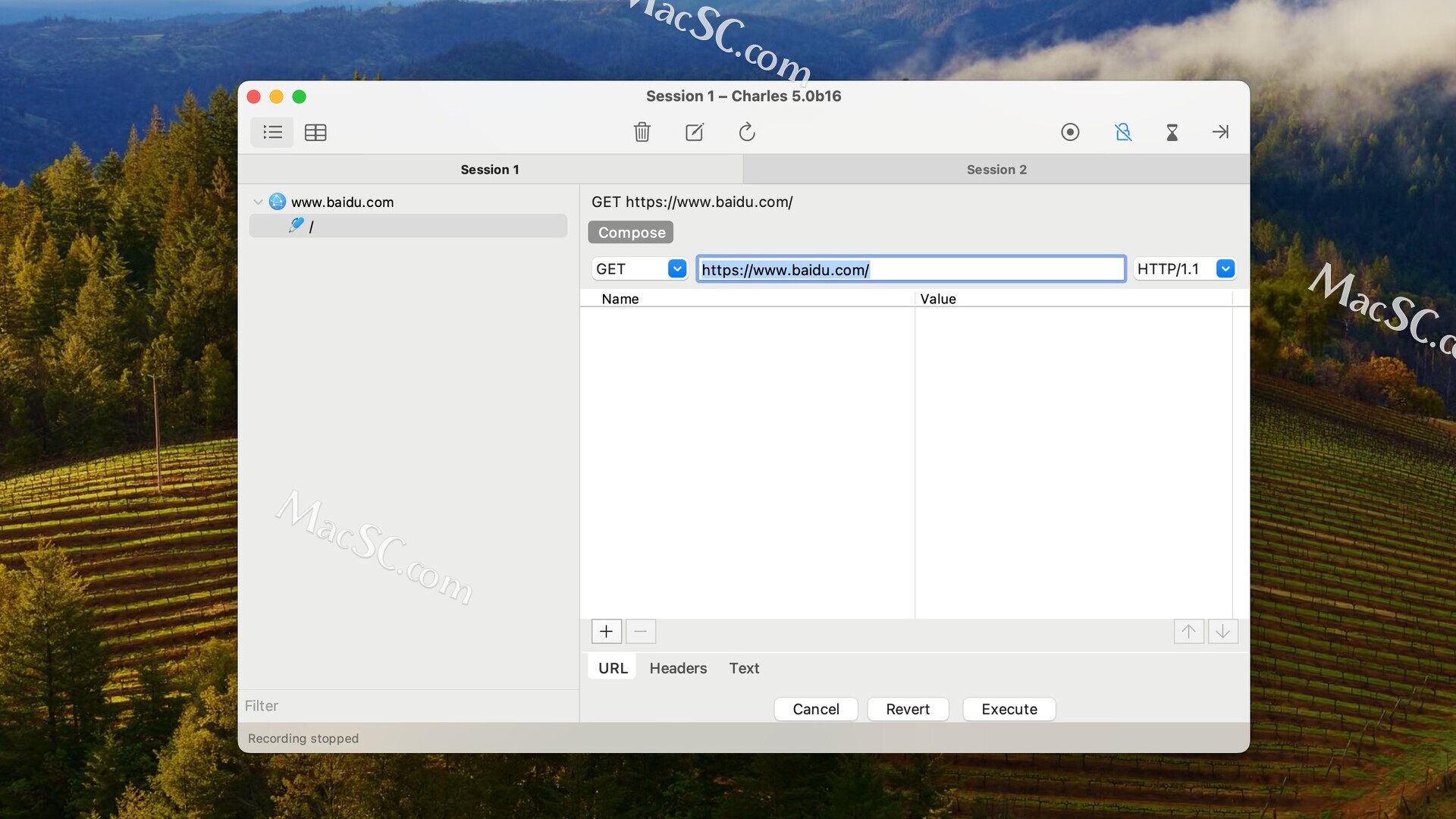Screen dimensions: 1456x819
Task: Move parameter down with arrow button
Action: click(1223, 632)
